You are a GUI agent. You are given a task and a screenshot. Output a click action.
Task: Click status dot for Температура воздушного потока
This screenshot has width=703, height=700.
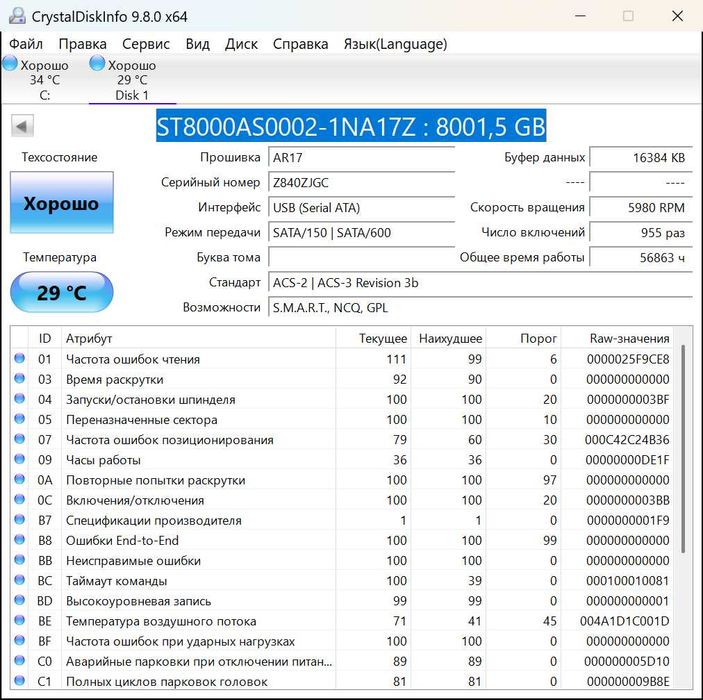19,621
